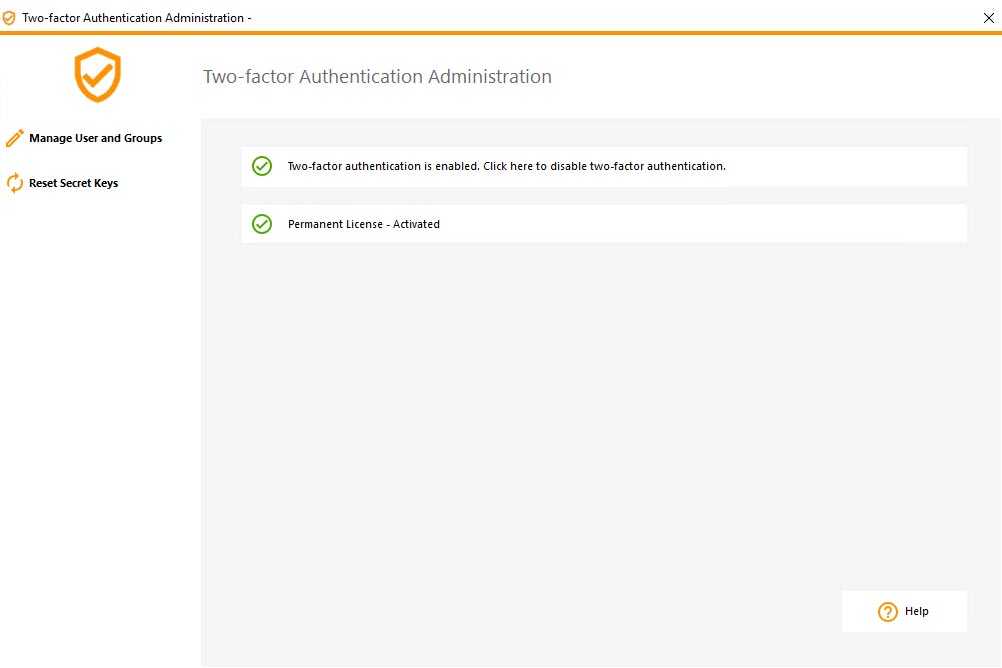This screenshot has width=1002, height=668.
Task: Click blank gray area below license row
Action: click(600, 400)
